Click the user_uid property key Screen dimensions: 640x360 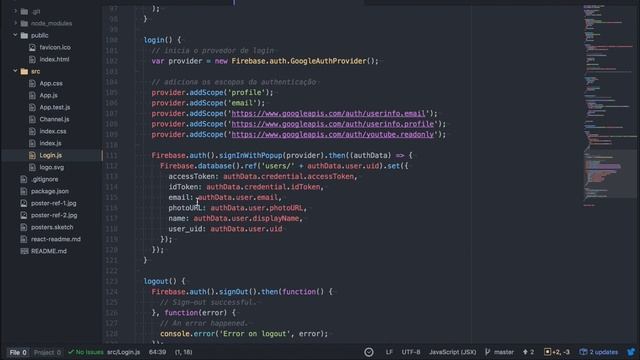tap(185, 229)
